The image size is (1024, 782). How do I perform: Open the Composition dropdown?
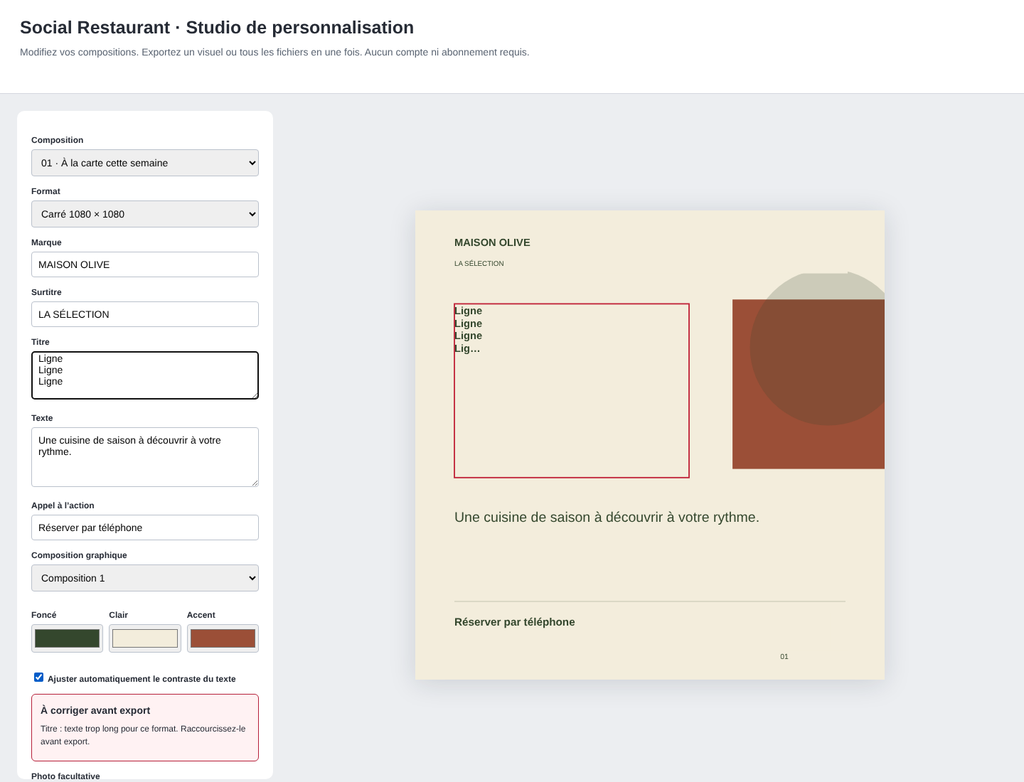click(145, 163)
